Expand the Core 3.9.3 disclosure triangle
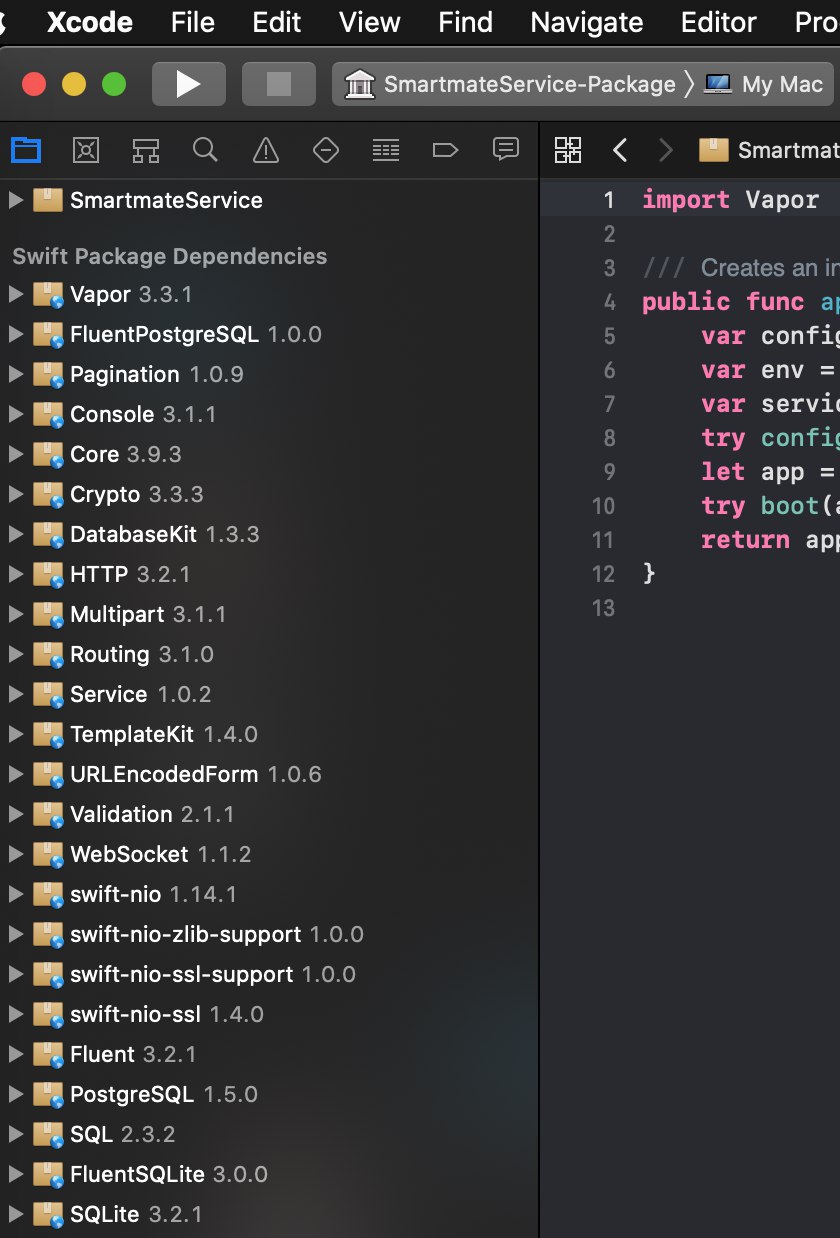 pyautogui.click(x=15, y=454)
